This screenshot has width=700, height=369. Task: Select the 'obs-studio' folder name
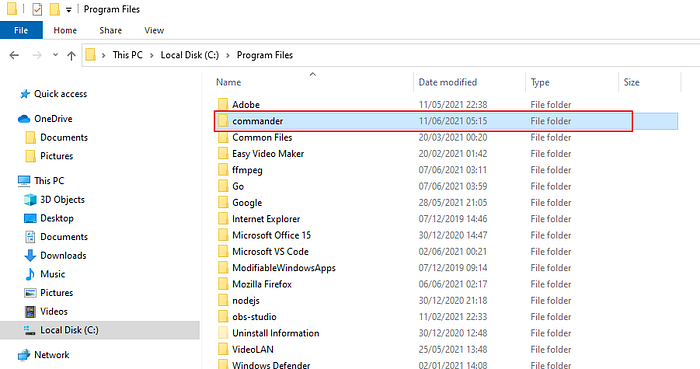(x=254, y=317)
